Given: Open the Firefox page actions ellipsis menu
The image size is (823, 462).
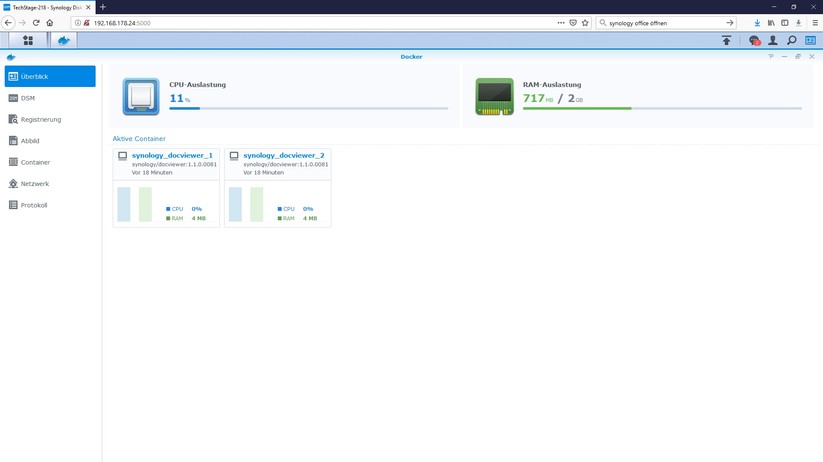Looking at the screenshot, I should tap(561, 23).
